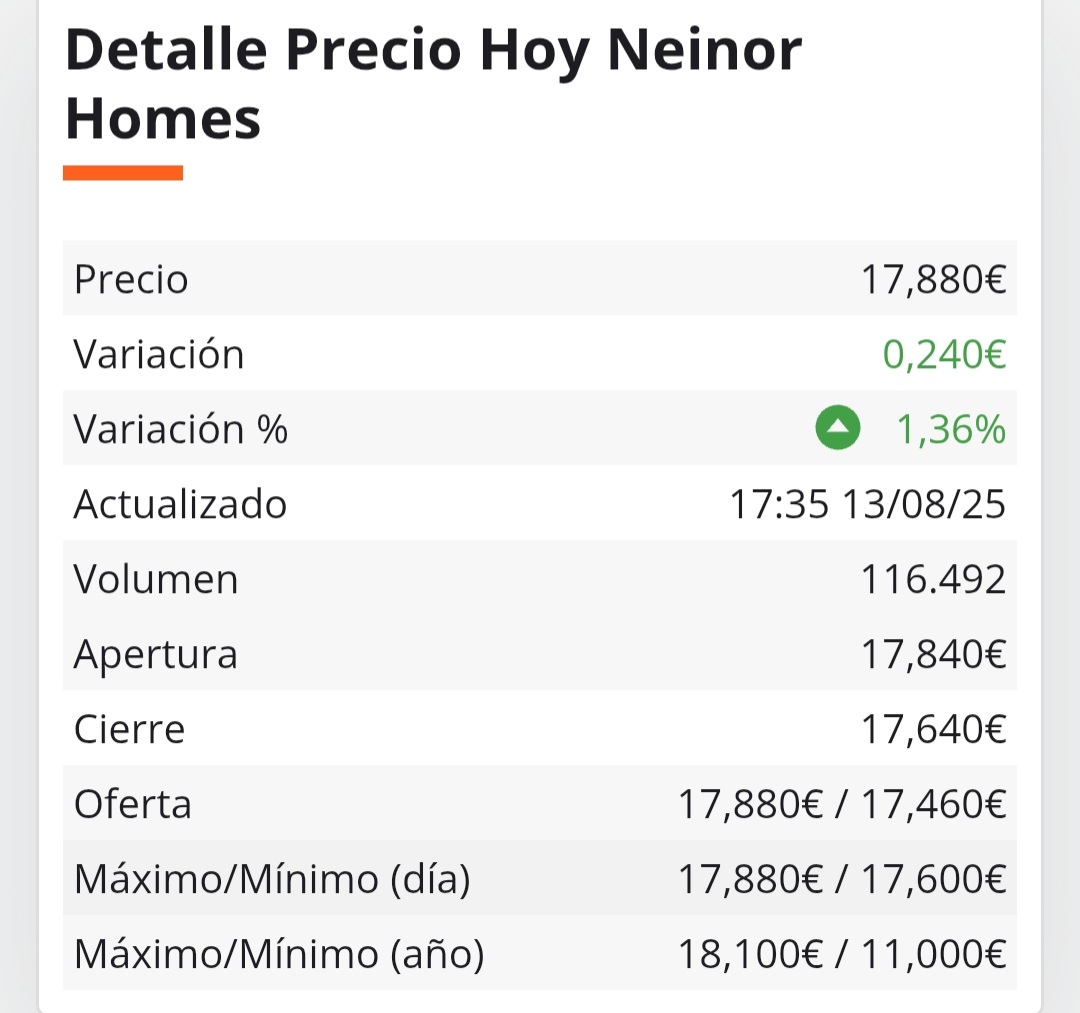Click the Volumen row label
This screenshot has height=1013, width=1080.
click(156, 579)
